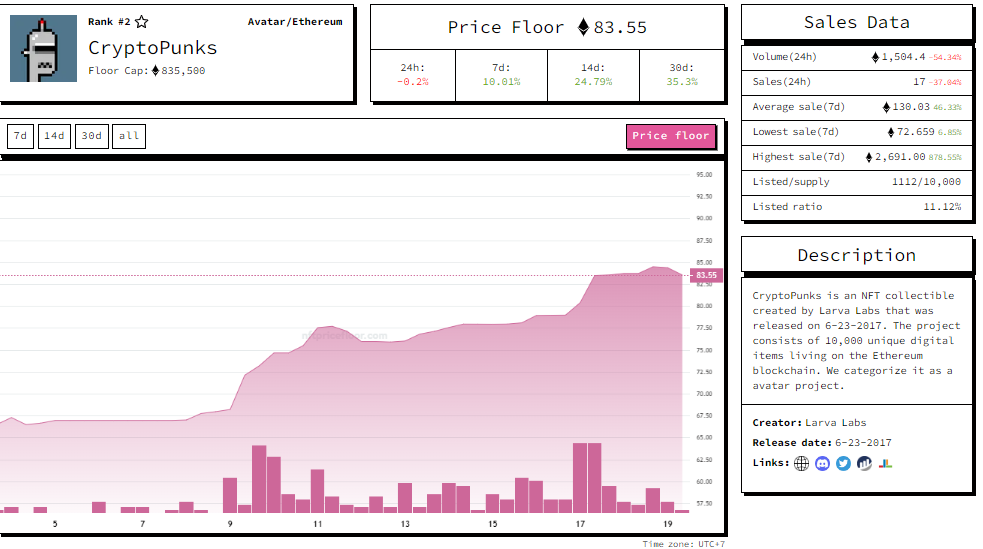Open the dark blue bar-chart link icon
The height and width of the screenshot is (549, 983).
tap(865, 463)
